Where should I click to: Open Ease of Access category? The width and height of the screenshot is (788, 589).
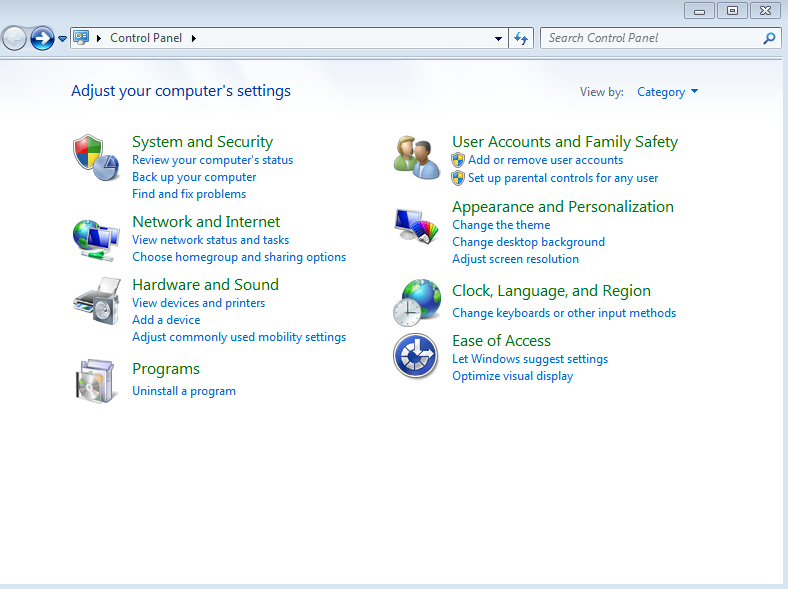click(501, 341)
